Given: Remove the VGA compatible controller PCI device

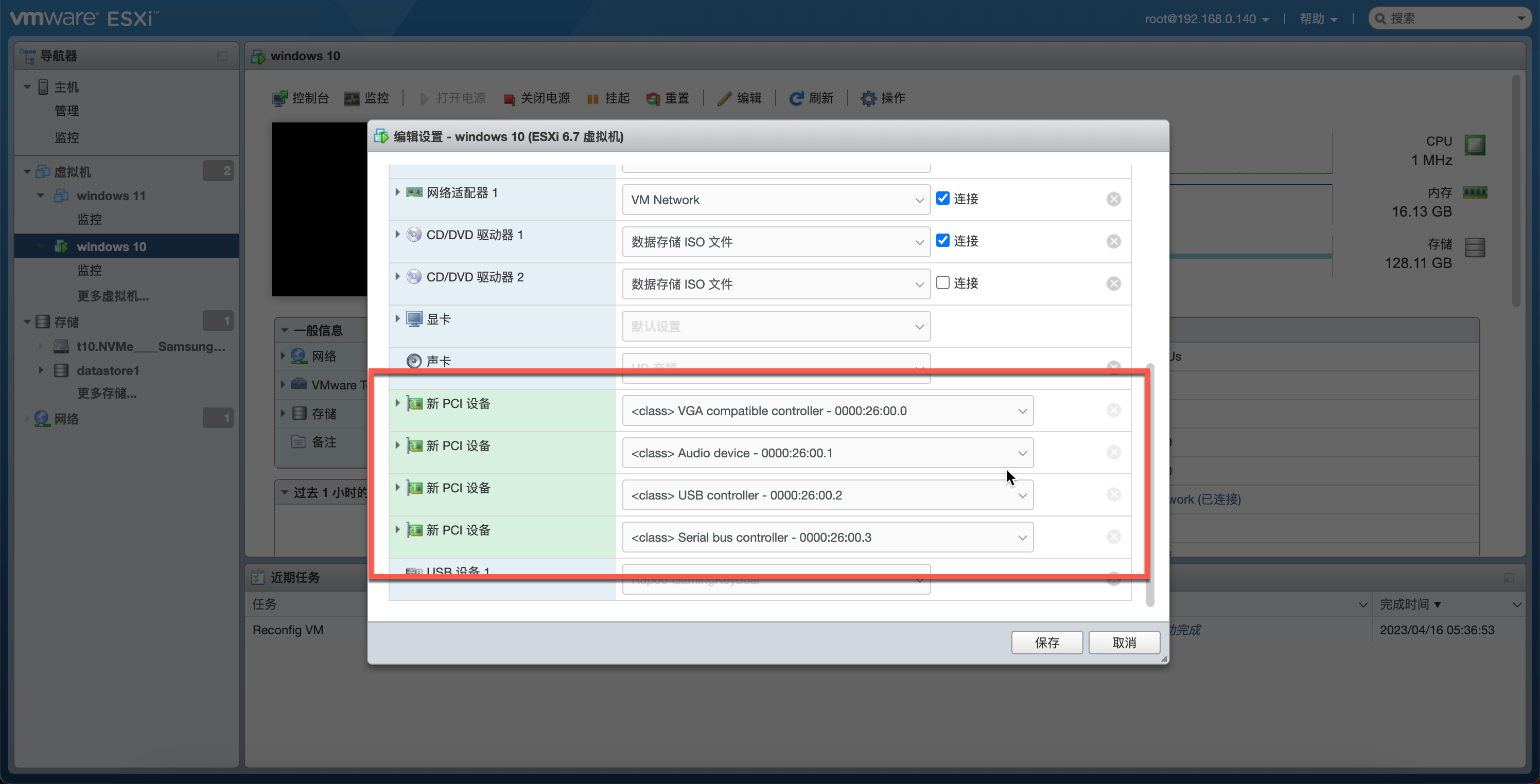Looking at the screenshot, I should tap(1113, 410).
